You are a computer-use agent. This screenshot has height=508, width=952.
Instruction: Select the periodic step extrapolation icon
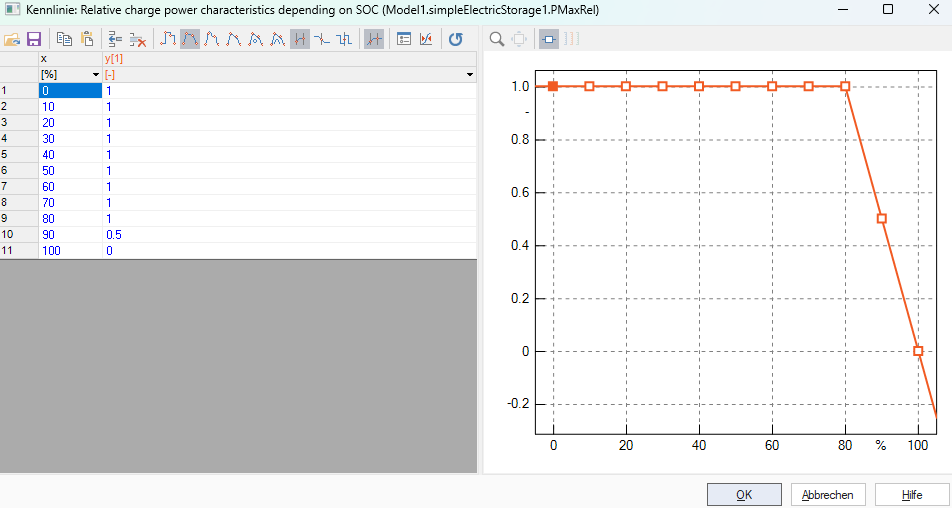click(344, 39)
